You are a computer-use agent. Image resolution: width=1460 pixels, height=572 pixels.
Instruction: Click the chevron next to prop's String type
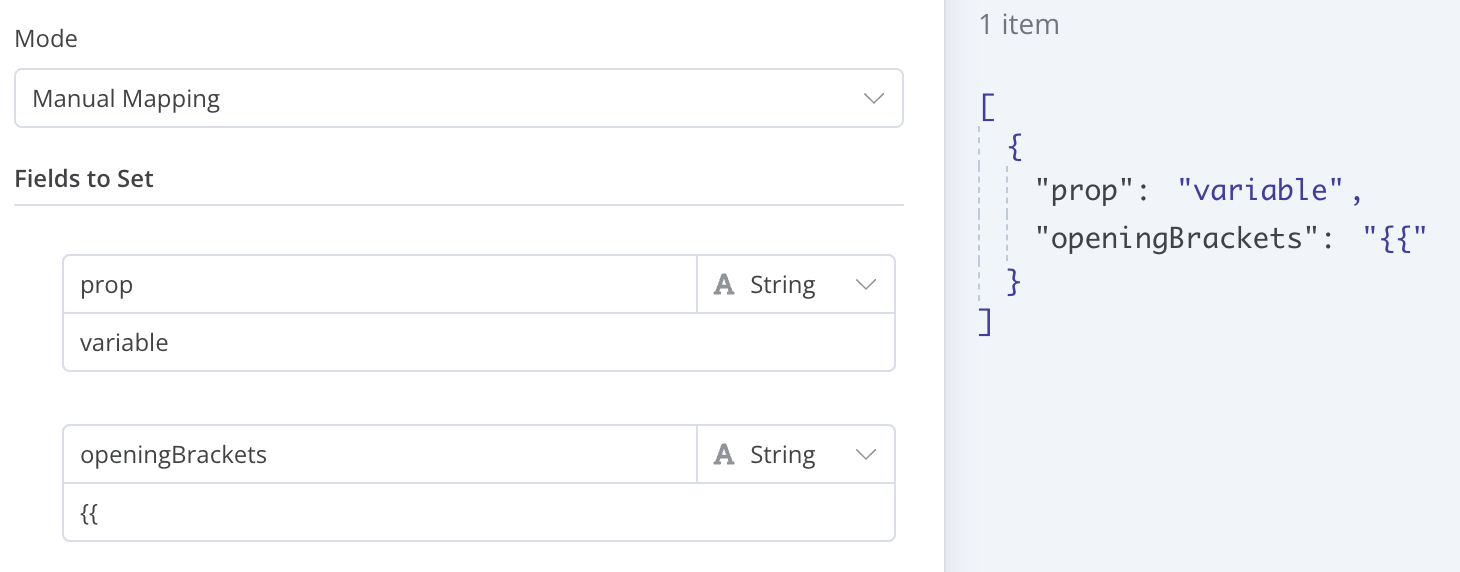[x=866, y=285]
